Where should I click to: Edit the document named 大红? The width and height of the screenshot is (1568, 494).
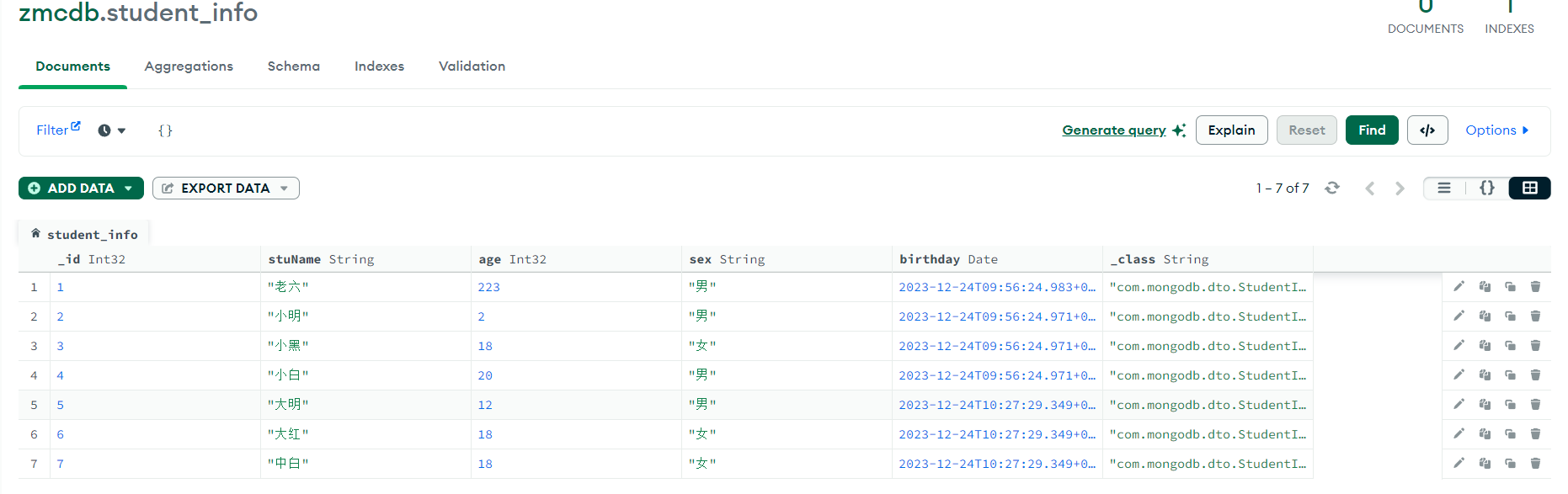point(1459,434)
